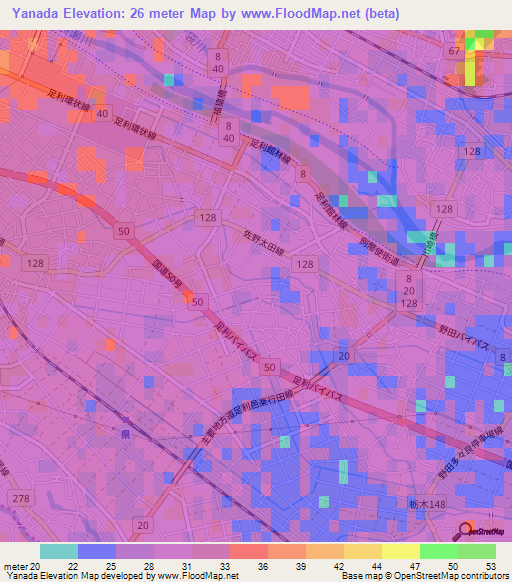This screenshot has height=582, width=512.
Task: Click the 県 station label
Action: tap(125, 434)
